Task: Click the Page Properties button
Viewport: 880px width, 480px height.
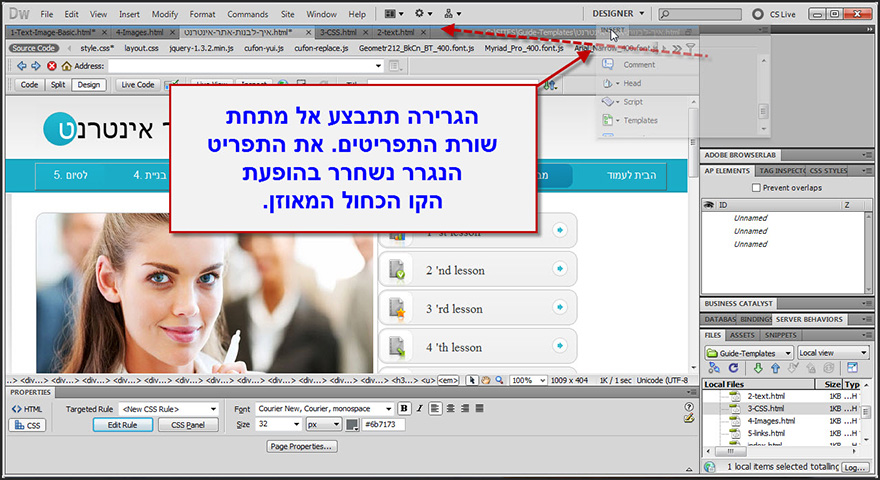Action: 302,446
